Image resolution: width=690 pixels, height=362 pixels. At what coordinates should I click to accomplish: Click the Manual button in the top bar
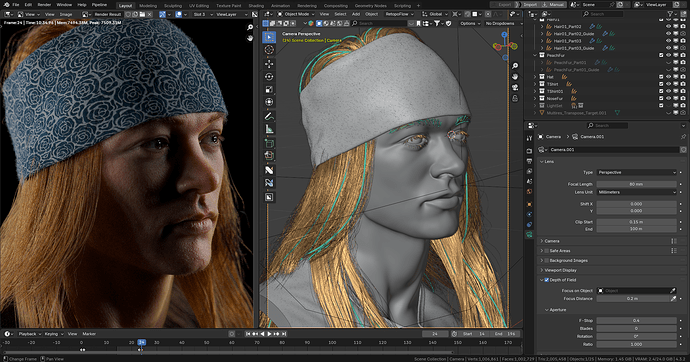(x=554, y=4)
